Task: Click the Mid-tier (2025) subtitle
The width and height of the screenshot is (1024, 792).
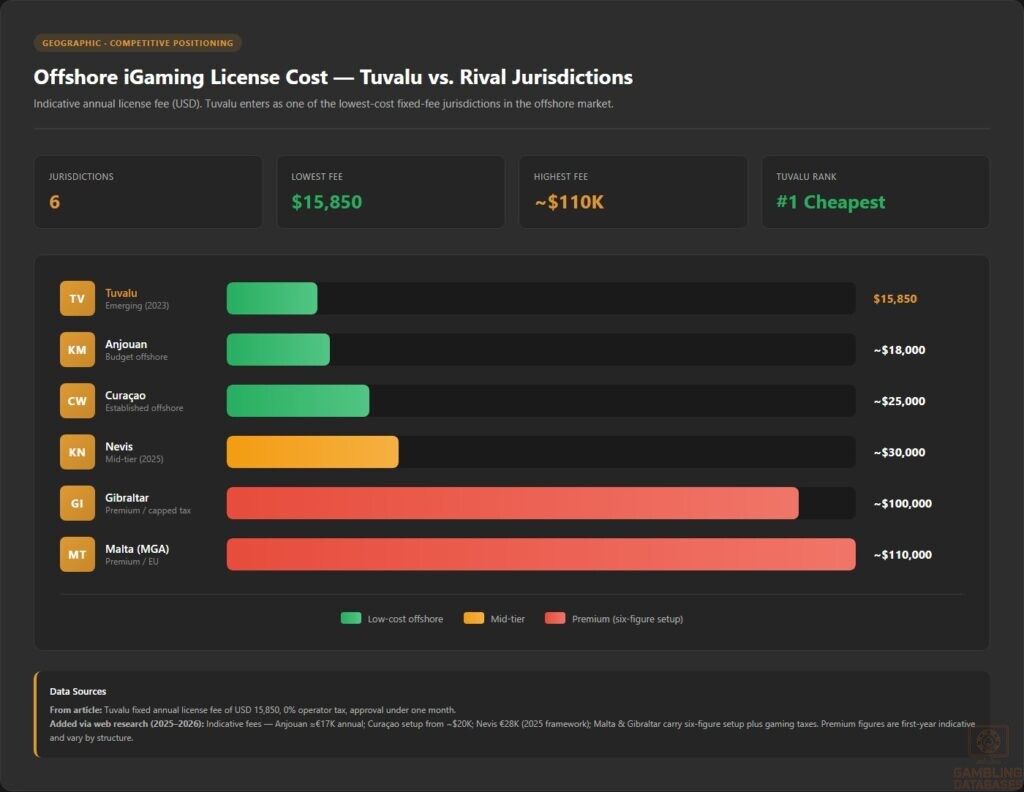Action: pyautogui.click(x=135, y=459)
